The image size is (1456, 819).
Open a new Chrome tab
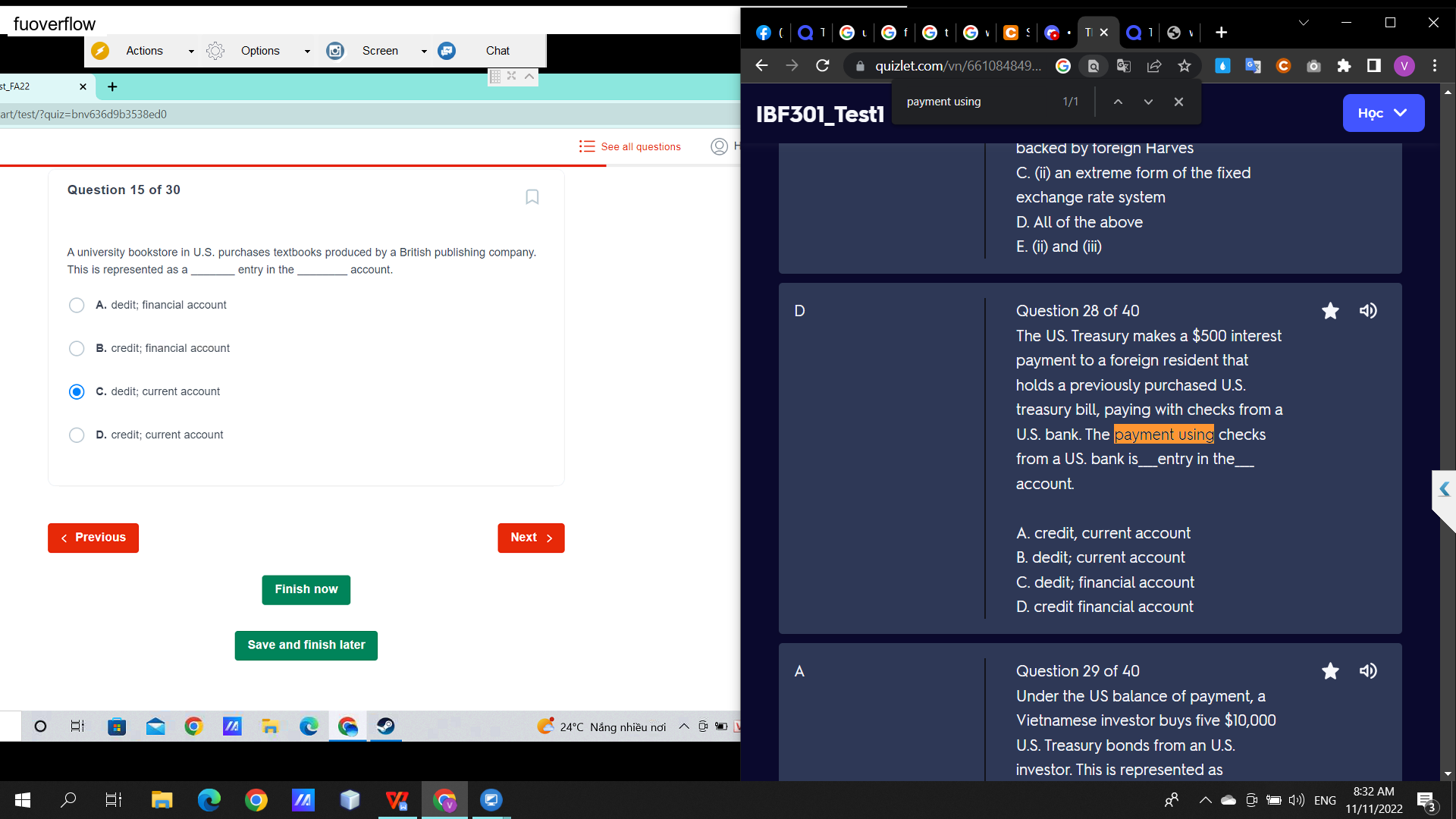[1221, 33]
